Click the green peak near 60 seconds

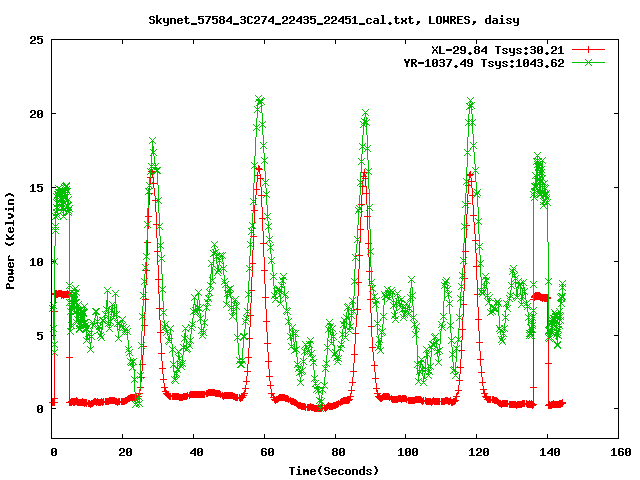click(259, 99)
